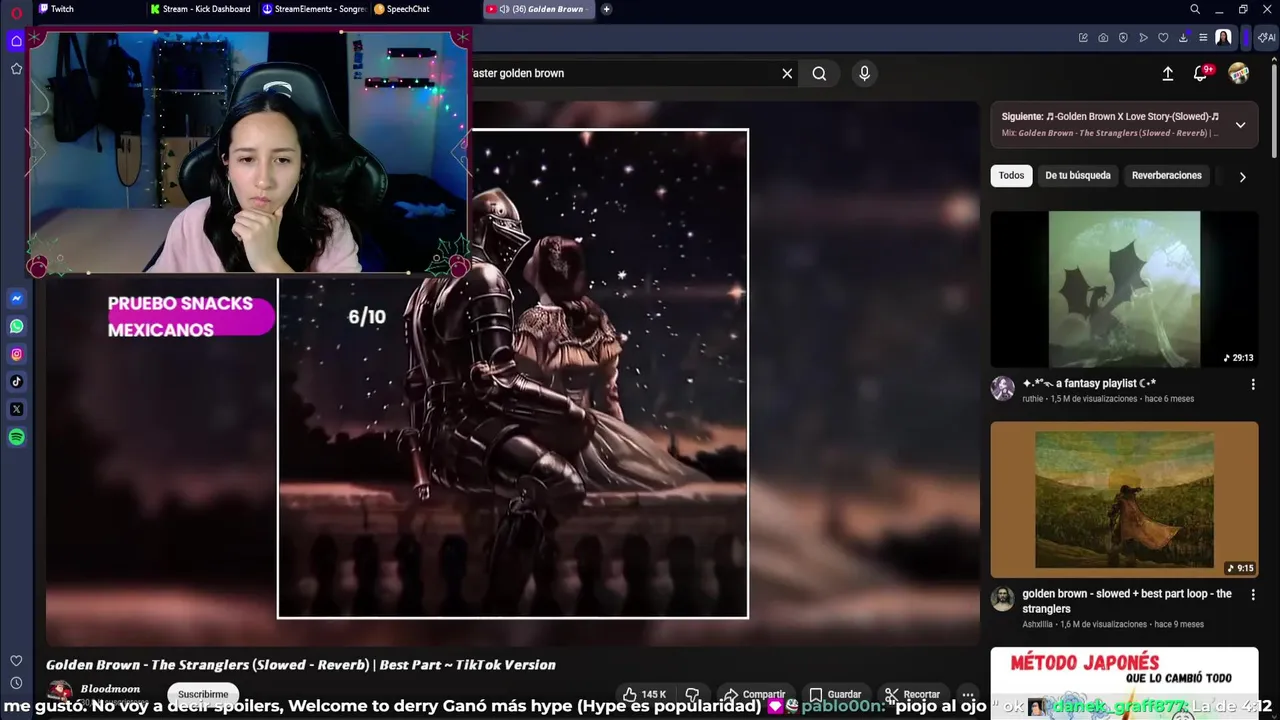Run YouTube search with magnifier button

tap(819, 73)
